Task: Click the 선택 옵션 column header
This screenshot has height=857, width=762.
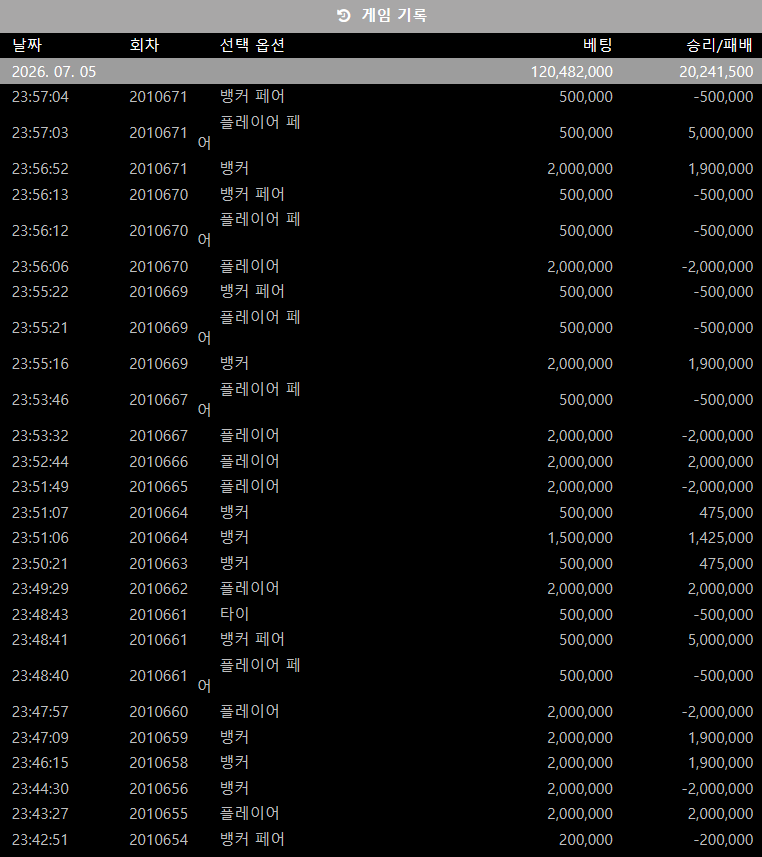Action: (252, 45)
